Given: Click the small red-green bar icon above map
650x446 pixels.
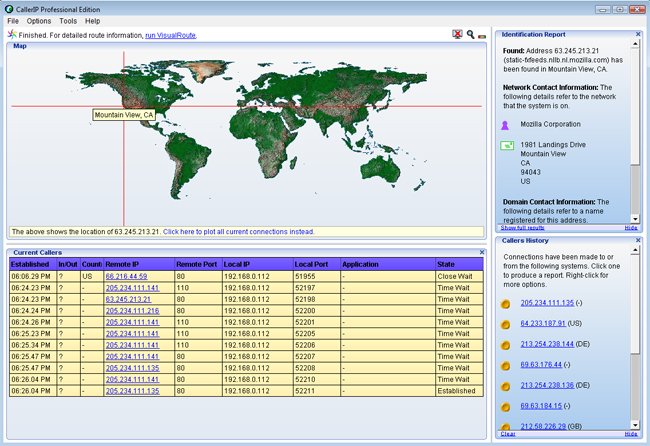Looking at the screenshot, I should click(x=482, y=35).
